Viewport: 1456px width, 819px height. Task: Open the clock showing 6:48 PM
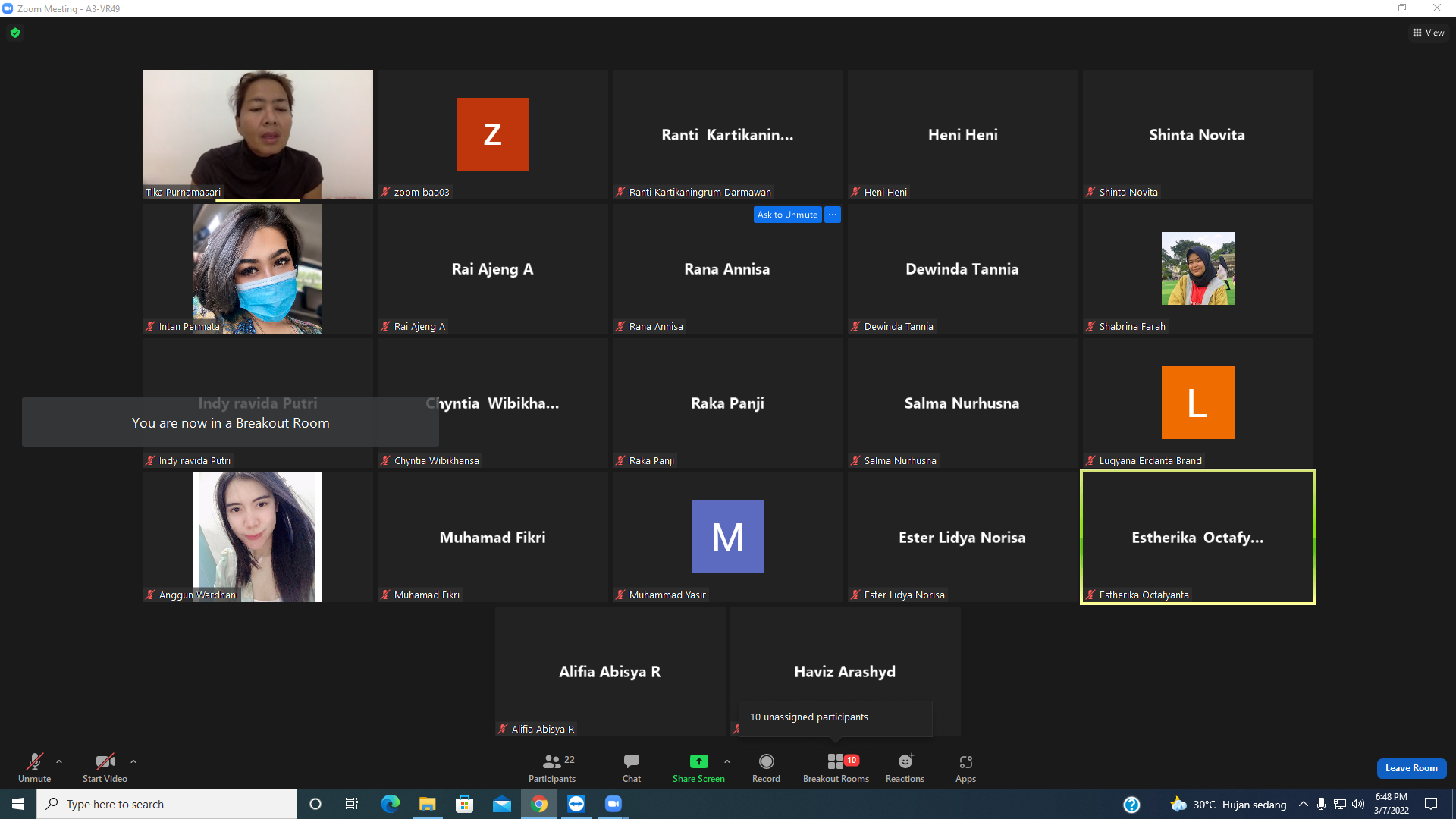(1391, 804)
